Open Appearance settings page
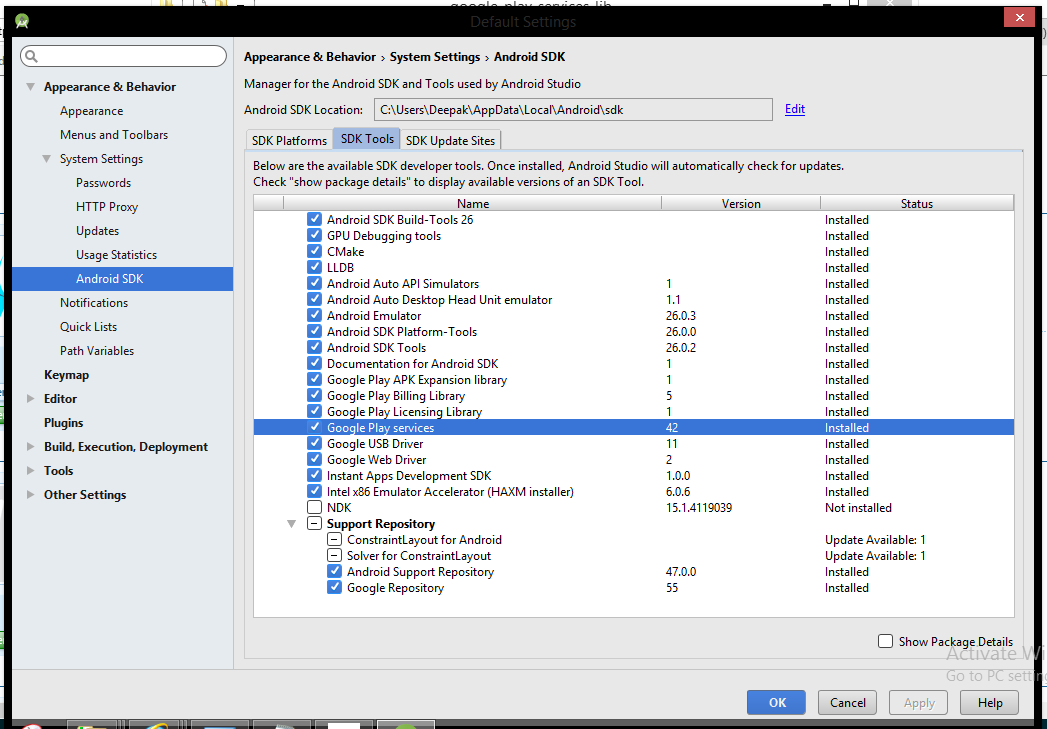1047x729 pixels. tap(91, 111)
